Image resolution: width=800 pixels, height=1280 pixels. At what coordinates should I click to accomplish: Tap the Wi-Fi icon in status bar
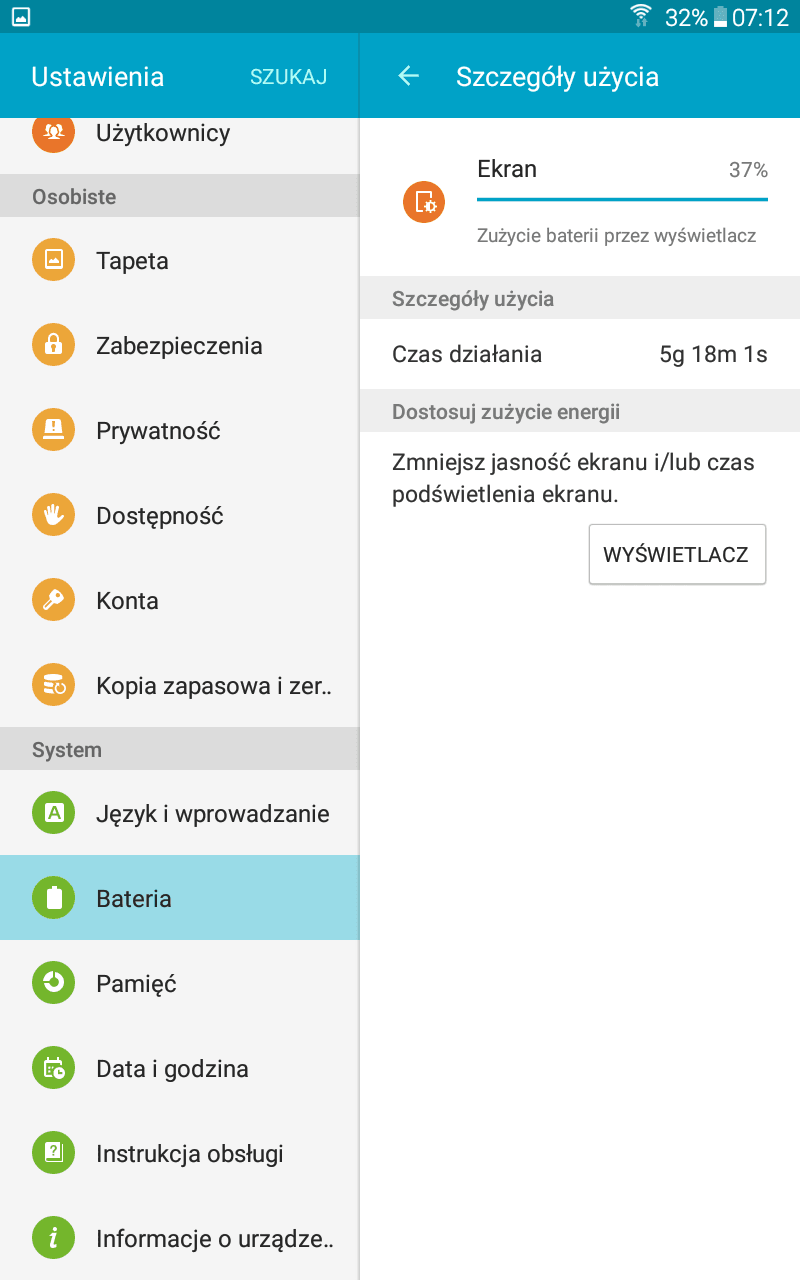tap(641, 16)
